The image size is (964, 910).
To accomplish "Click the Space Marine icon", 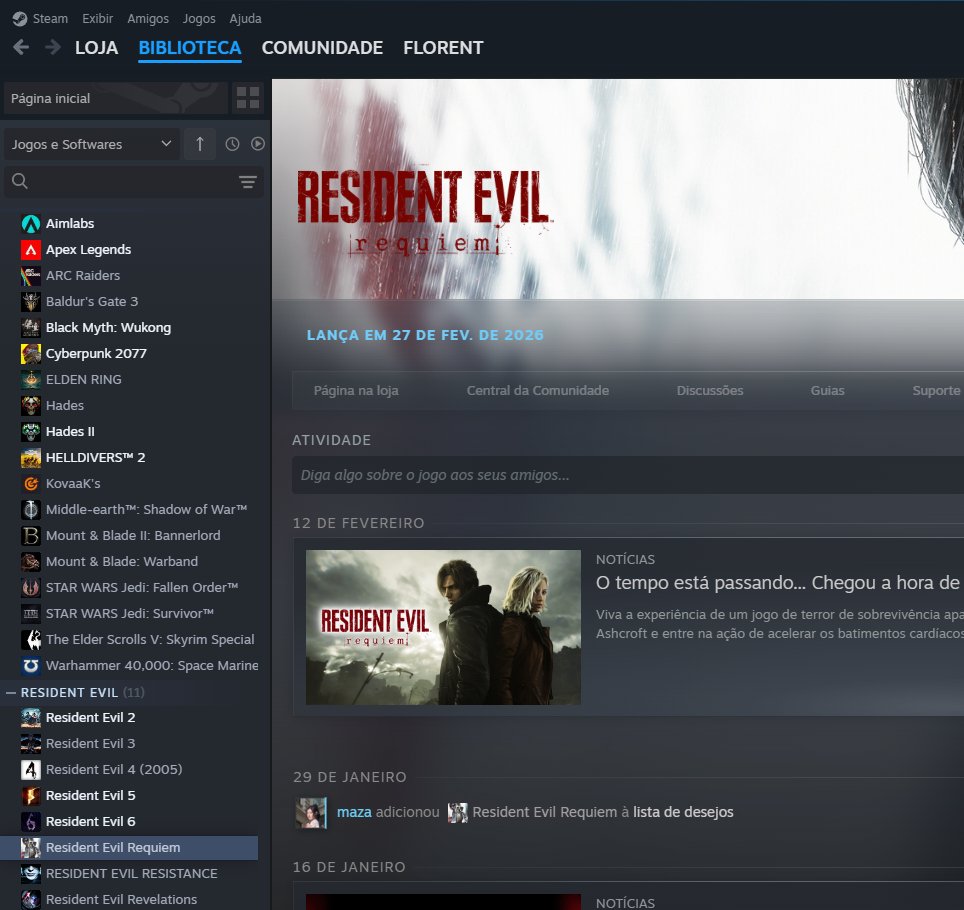I will (x=31, y=665).
